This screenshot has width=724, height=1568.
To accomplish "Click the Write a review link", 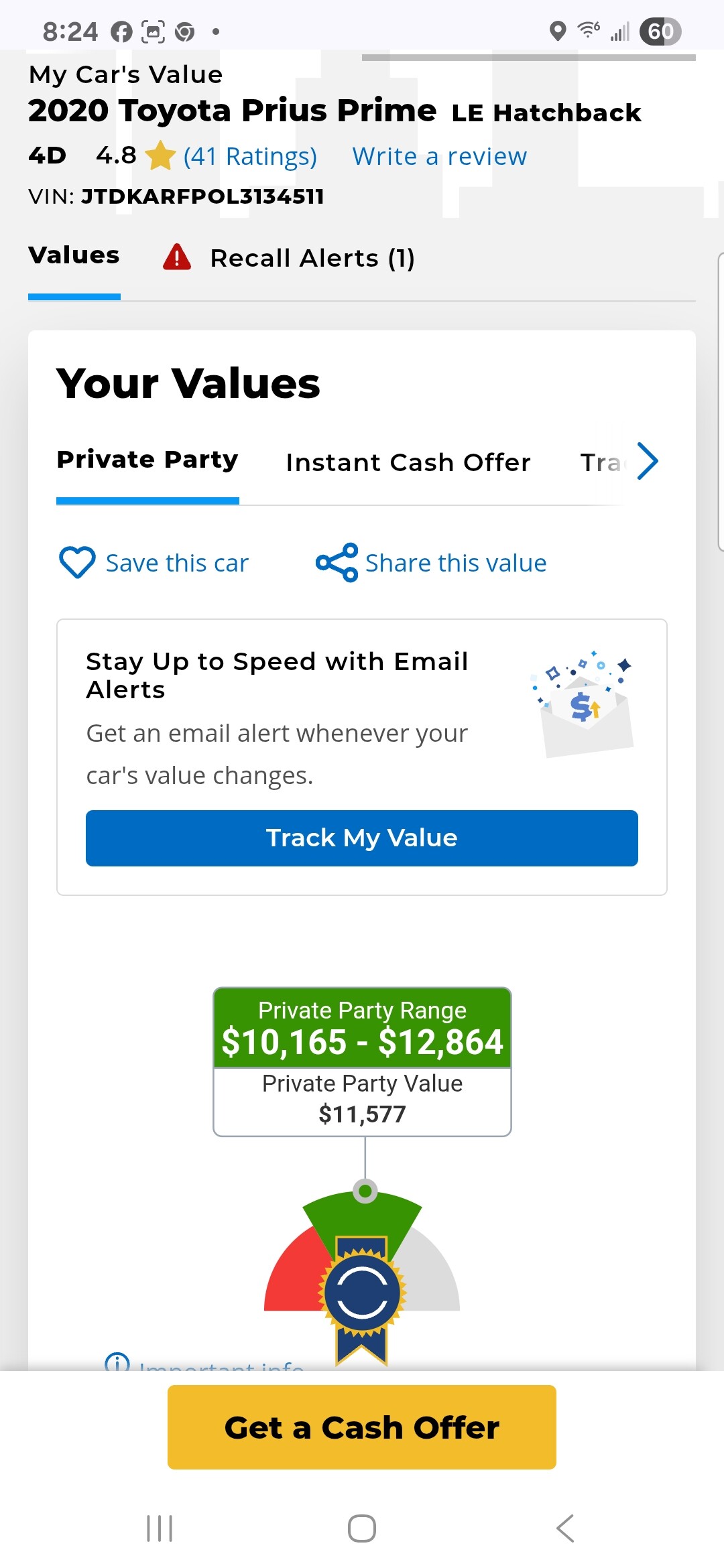I will click(440, 156).
